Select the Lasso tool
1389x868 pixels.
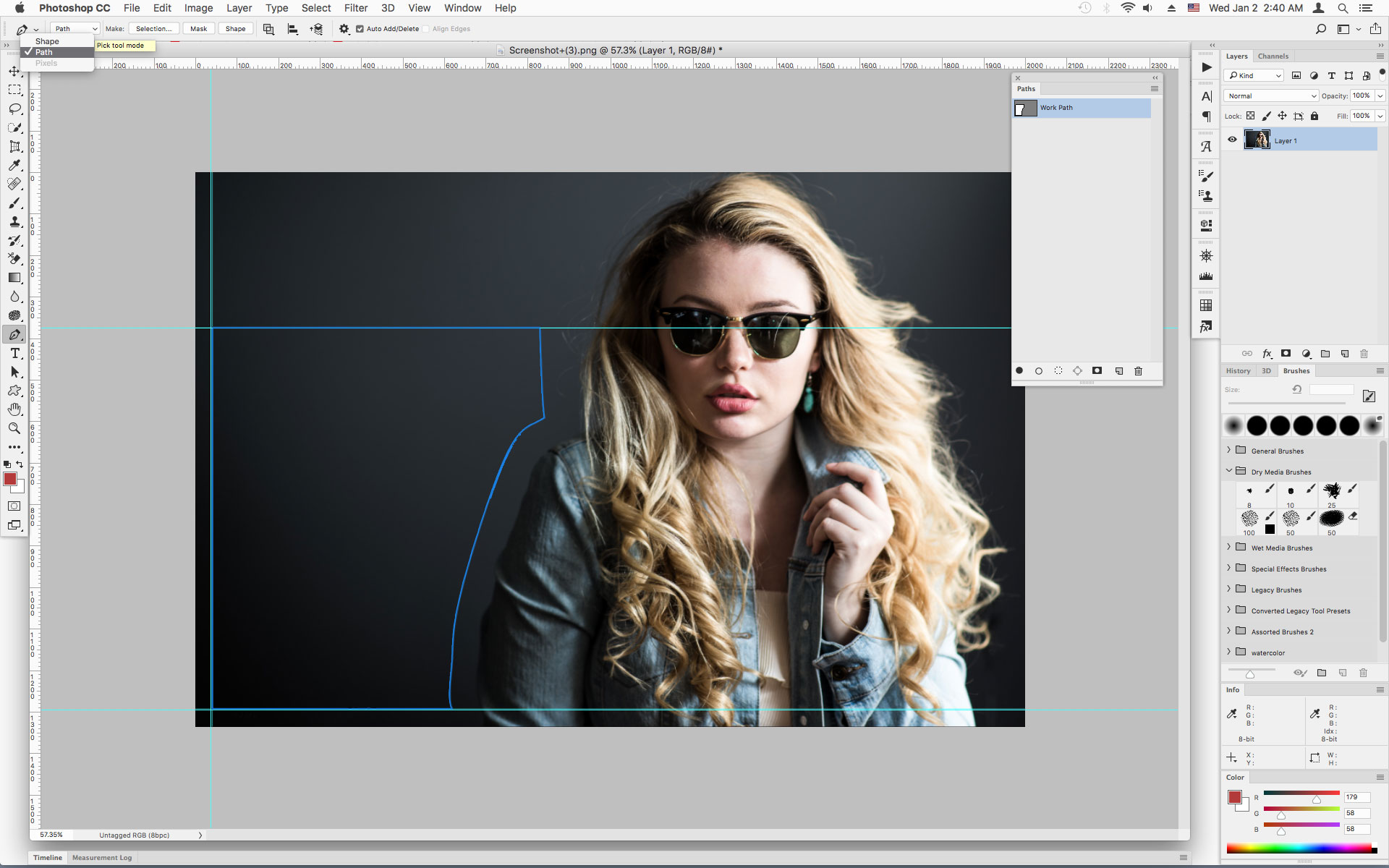(x=14, y=109)
